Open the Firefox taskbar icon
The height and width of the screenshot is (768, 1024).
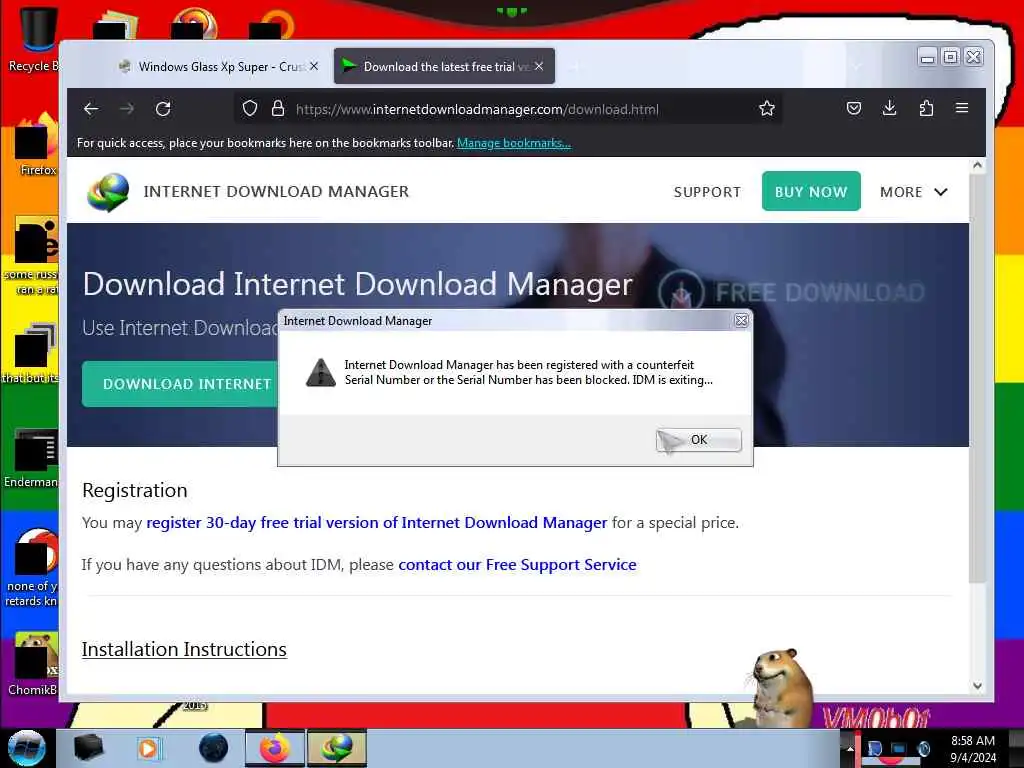pos(275,748)
